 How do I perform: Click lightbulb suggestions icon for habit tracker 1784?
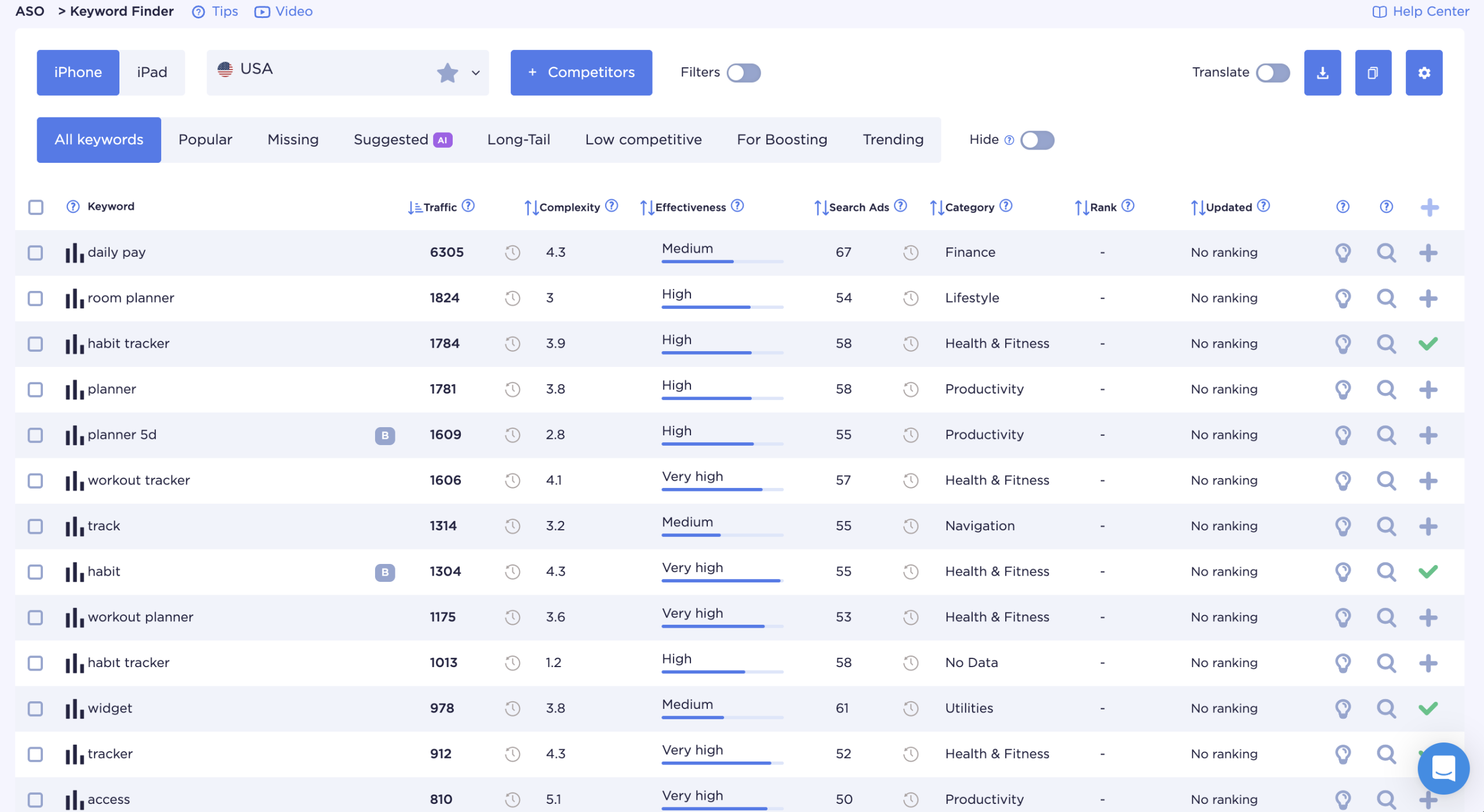[x=1343, y=344]
